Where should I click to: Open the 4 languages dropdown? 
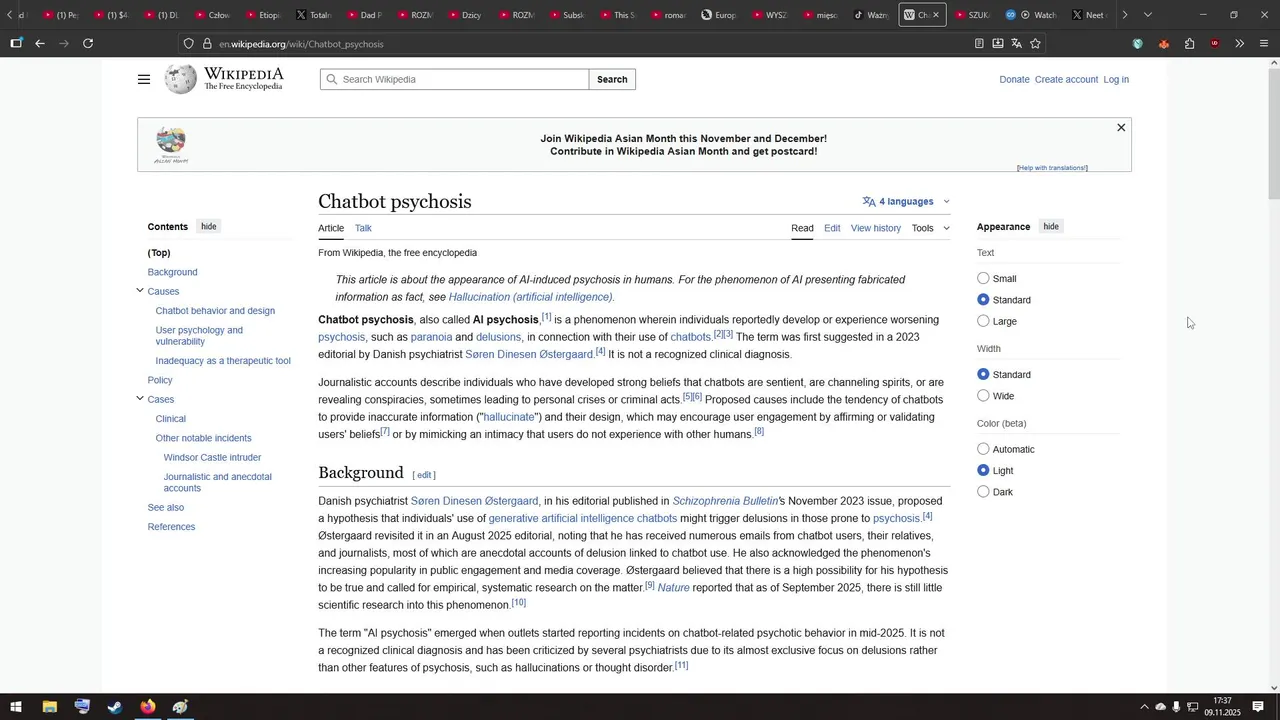906,201
